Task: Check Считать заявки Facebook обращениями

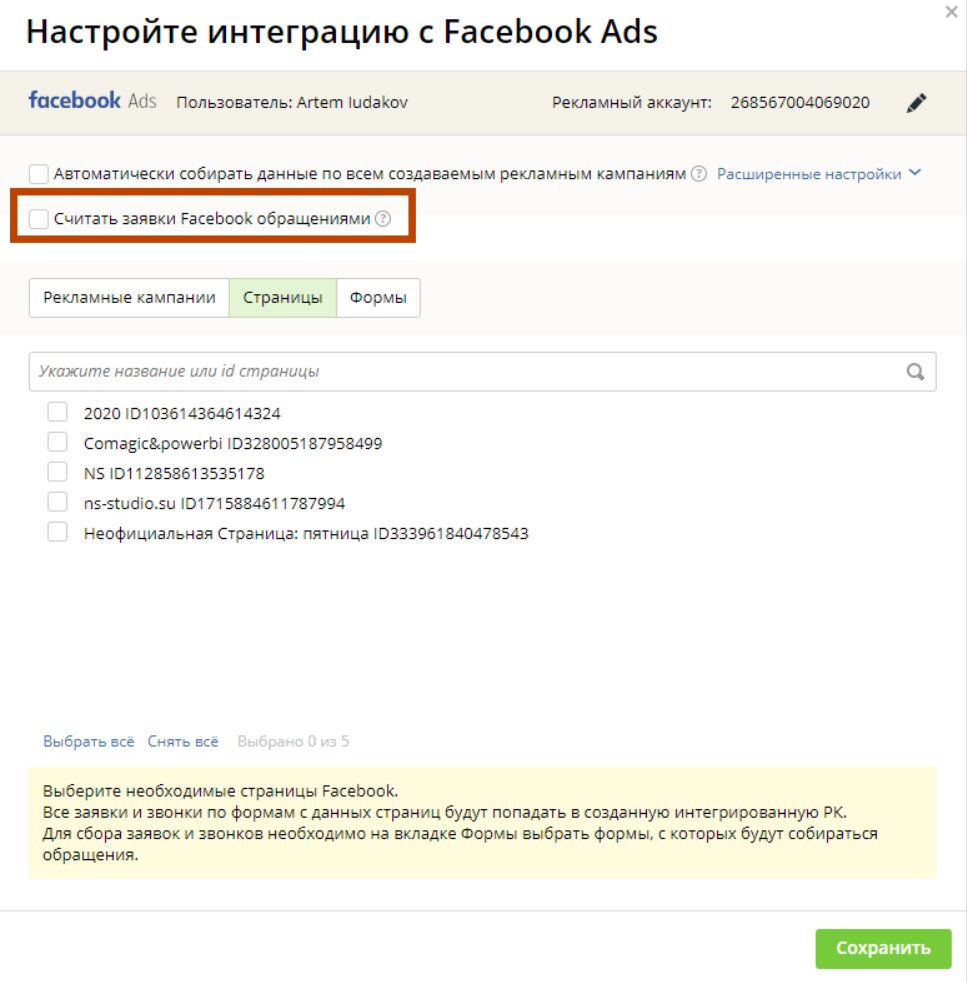Action: click(38, 218)
